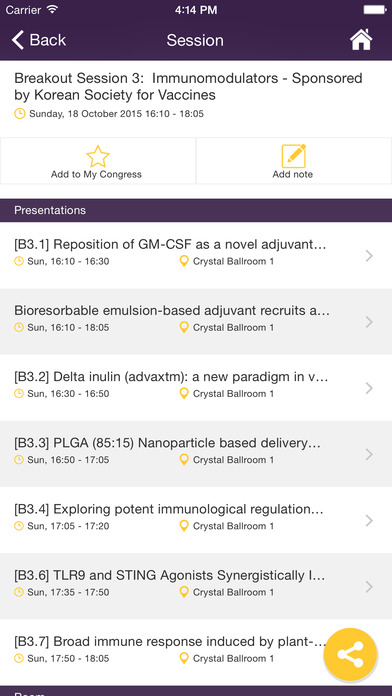Open chevron for B3.1 Reposition of GM-CSF
The image size is (392, 696).
[x=369, y=256]
